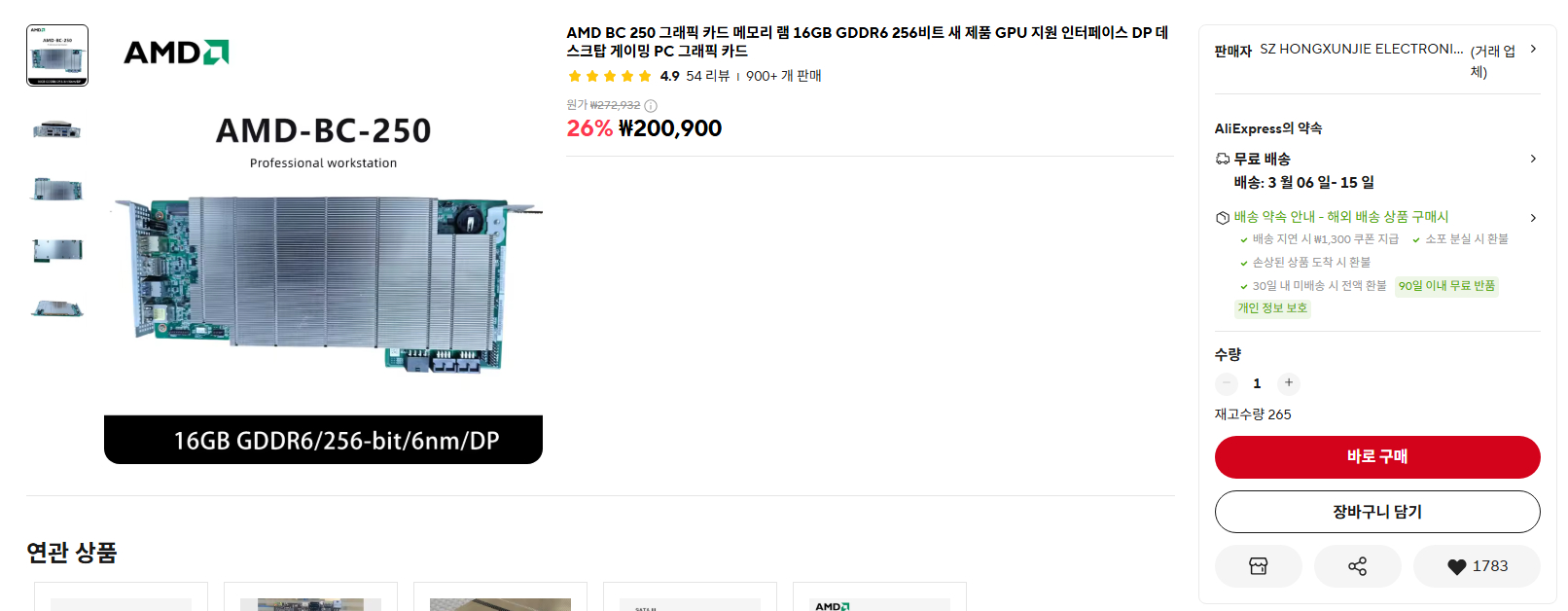Viewport: 1568px width, 611px height.
Task: Click the heart wishlist icon
Action: coord(1456,567)
